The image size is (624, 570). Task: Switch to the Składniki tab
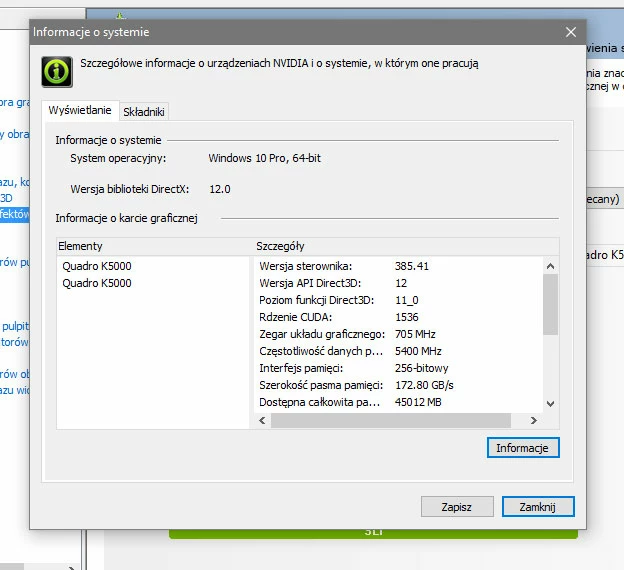pyautogui.click(x=144, y=112)
